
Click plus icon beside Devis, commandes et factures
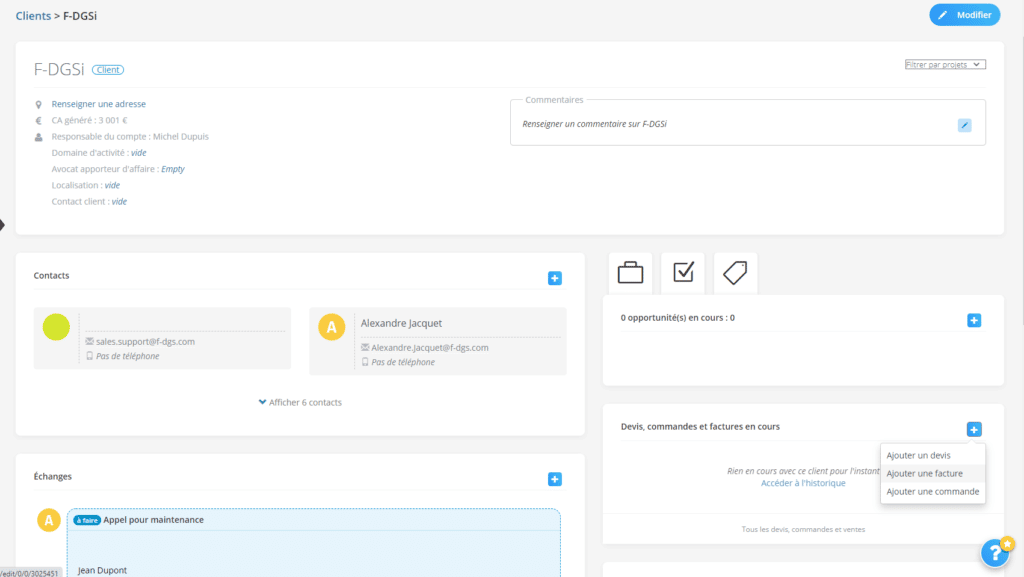pos(974,429)
